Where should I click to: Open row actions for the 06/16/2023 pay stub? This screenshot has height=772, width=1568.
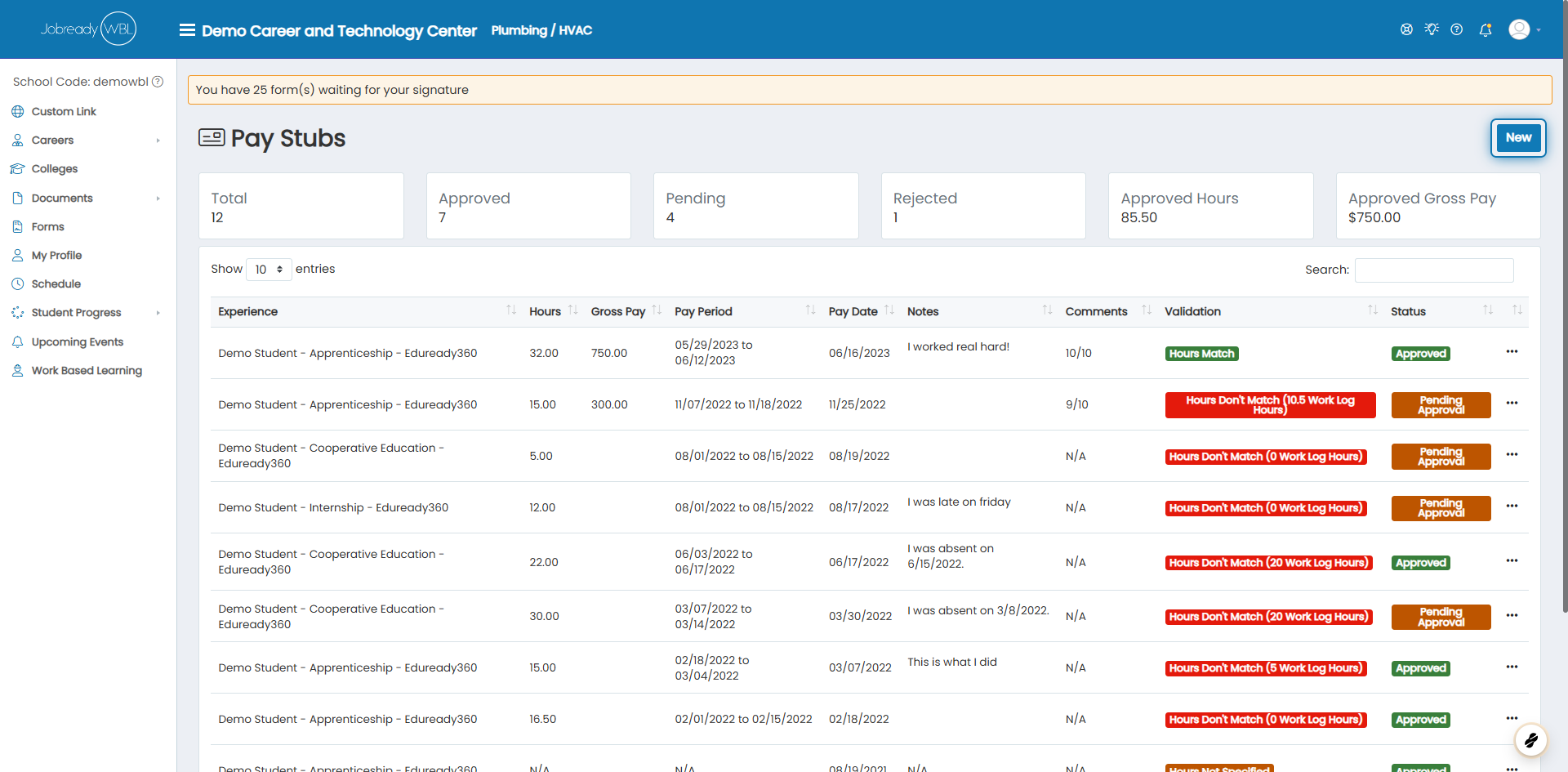point(1512,351)
